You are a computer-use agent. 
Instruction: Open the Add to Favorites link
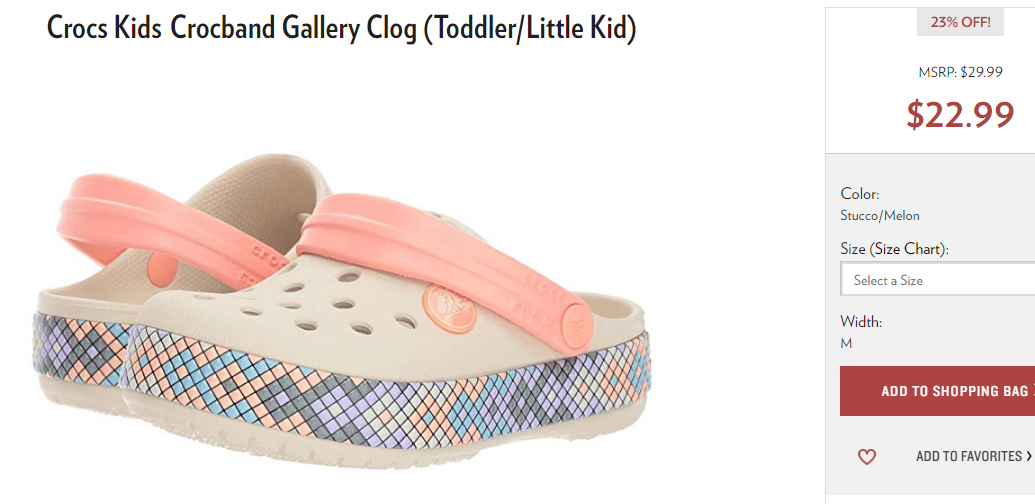(969, 456)
